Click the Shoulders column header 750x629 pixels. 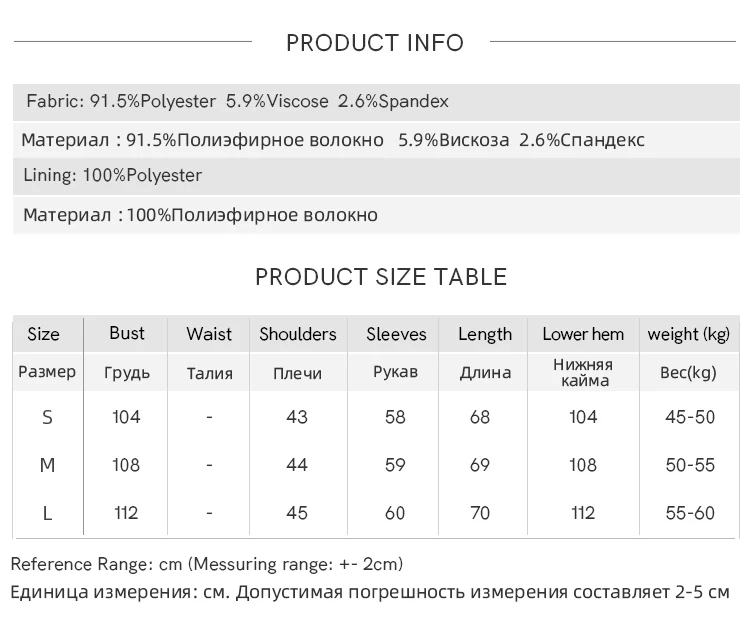298,334
